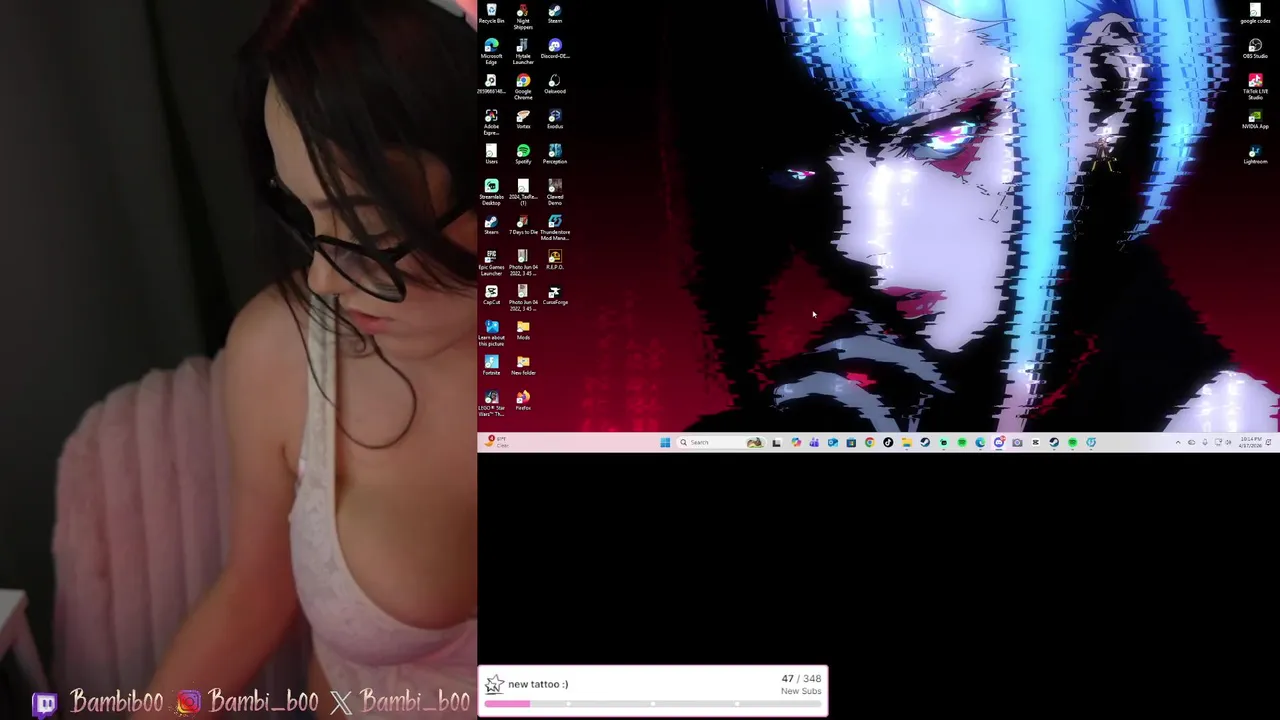Open TikTok from the taskbar
Image resolution: width=1280 pixels, height=720 pixels.
point(888,442)
